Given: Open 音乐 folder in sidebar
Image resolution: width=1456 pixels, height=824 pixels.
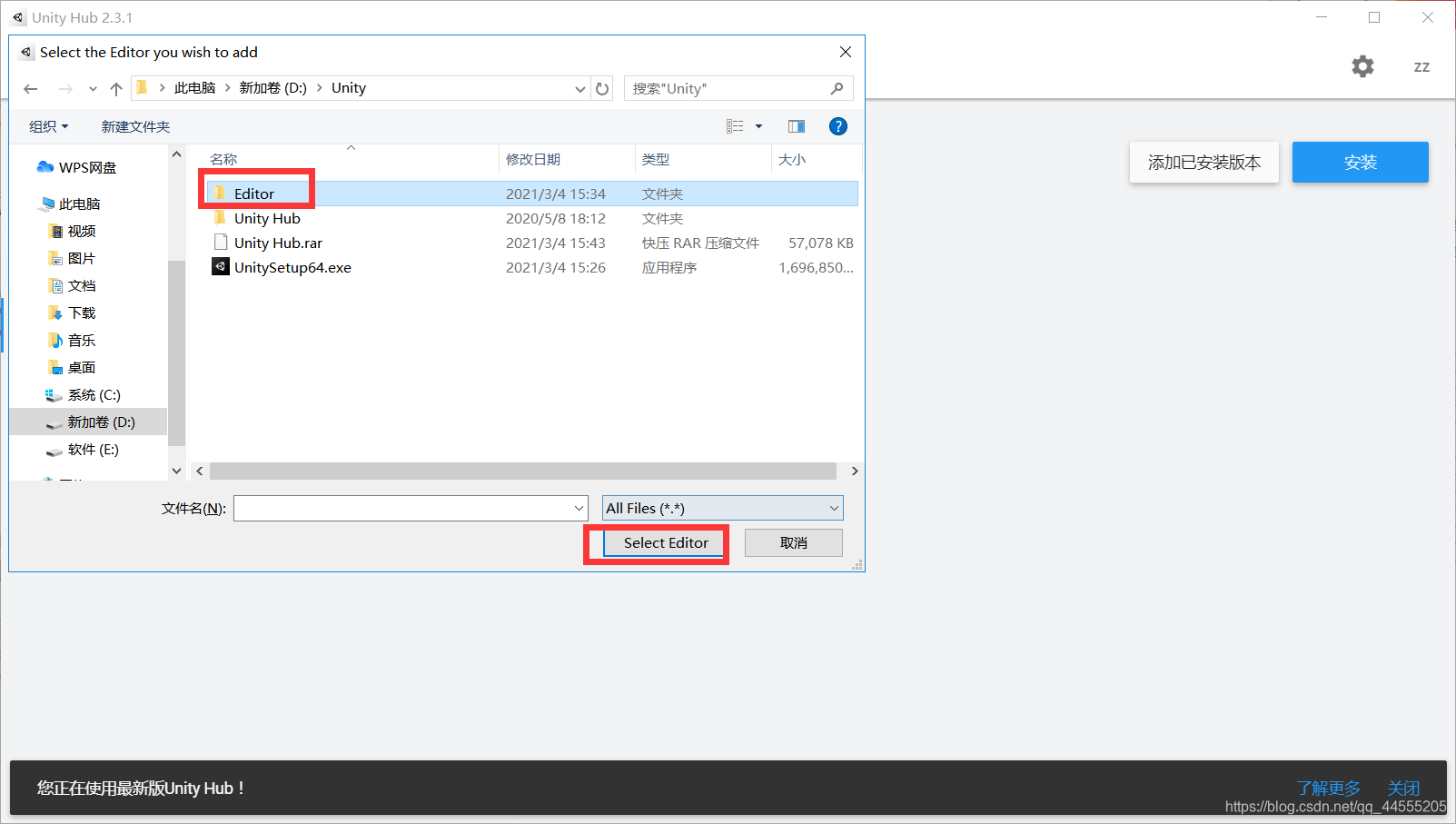Looking at the screenshot, I should click(x=81, y=340).
